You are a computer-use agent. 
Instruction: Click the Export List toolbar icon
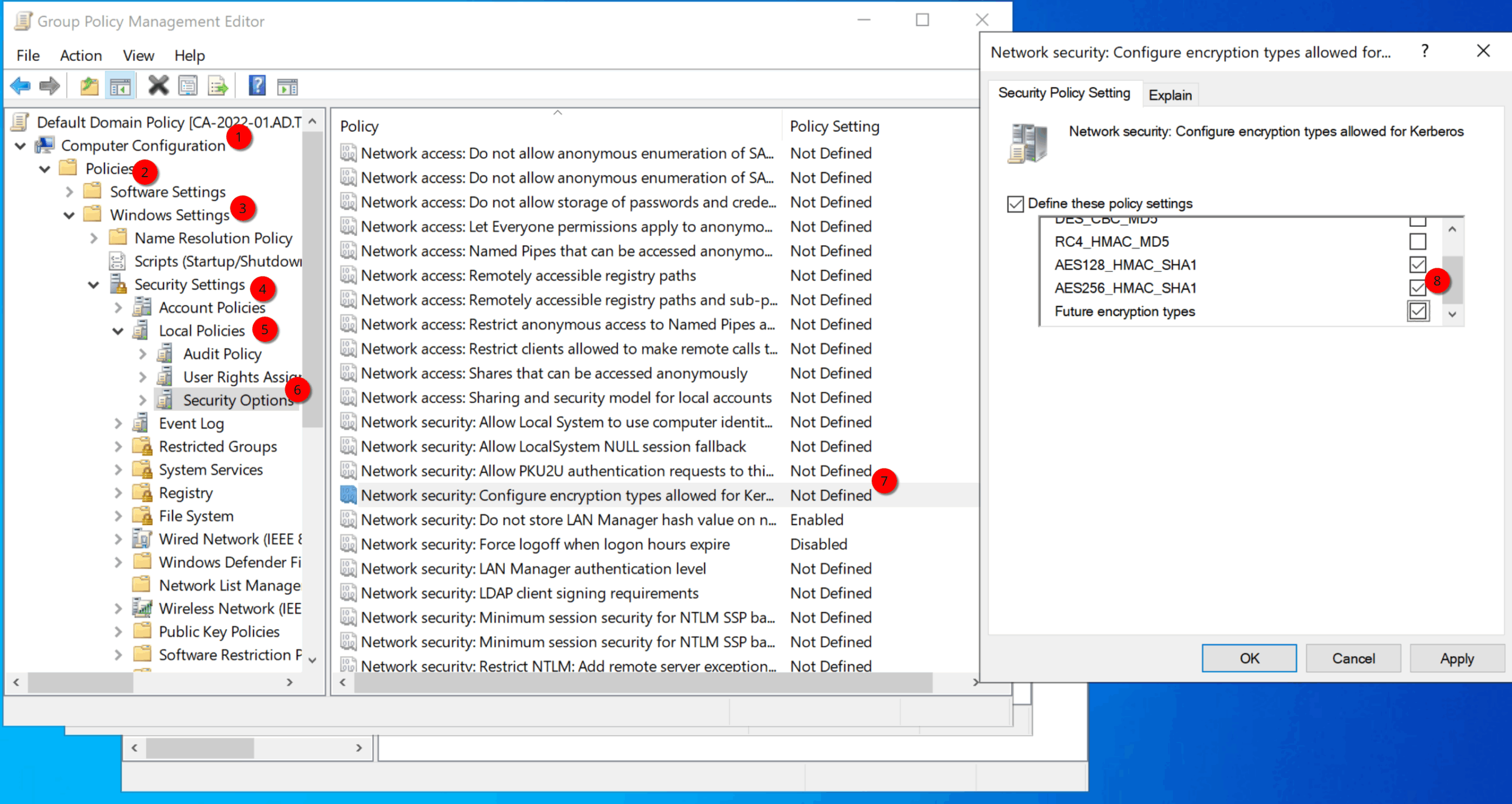click(x=217, y=86)
